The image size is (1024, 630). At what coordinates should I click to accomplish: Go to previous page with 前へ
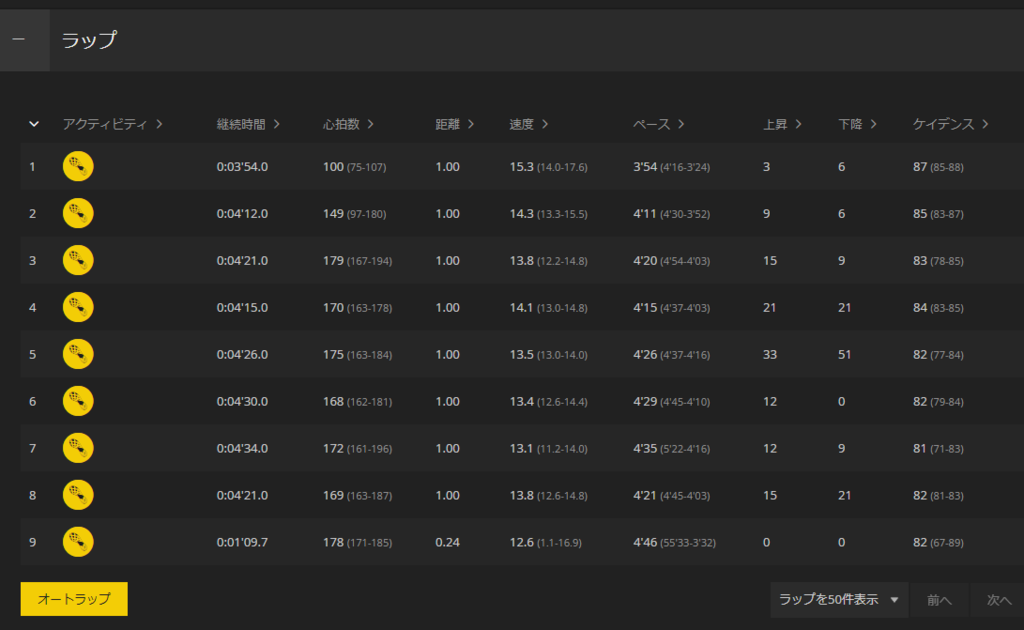pos(939,600)
